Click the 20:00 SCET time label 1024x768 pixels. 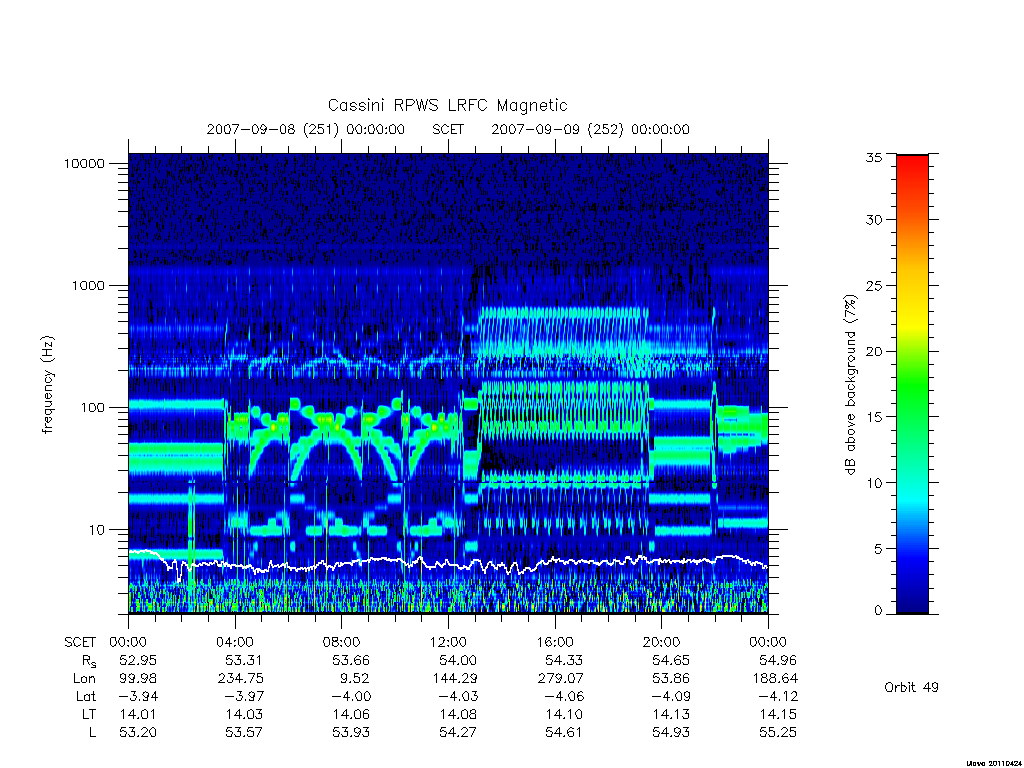pyautogui.click(x=662, y=642)
